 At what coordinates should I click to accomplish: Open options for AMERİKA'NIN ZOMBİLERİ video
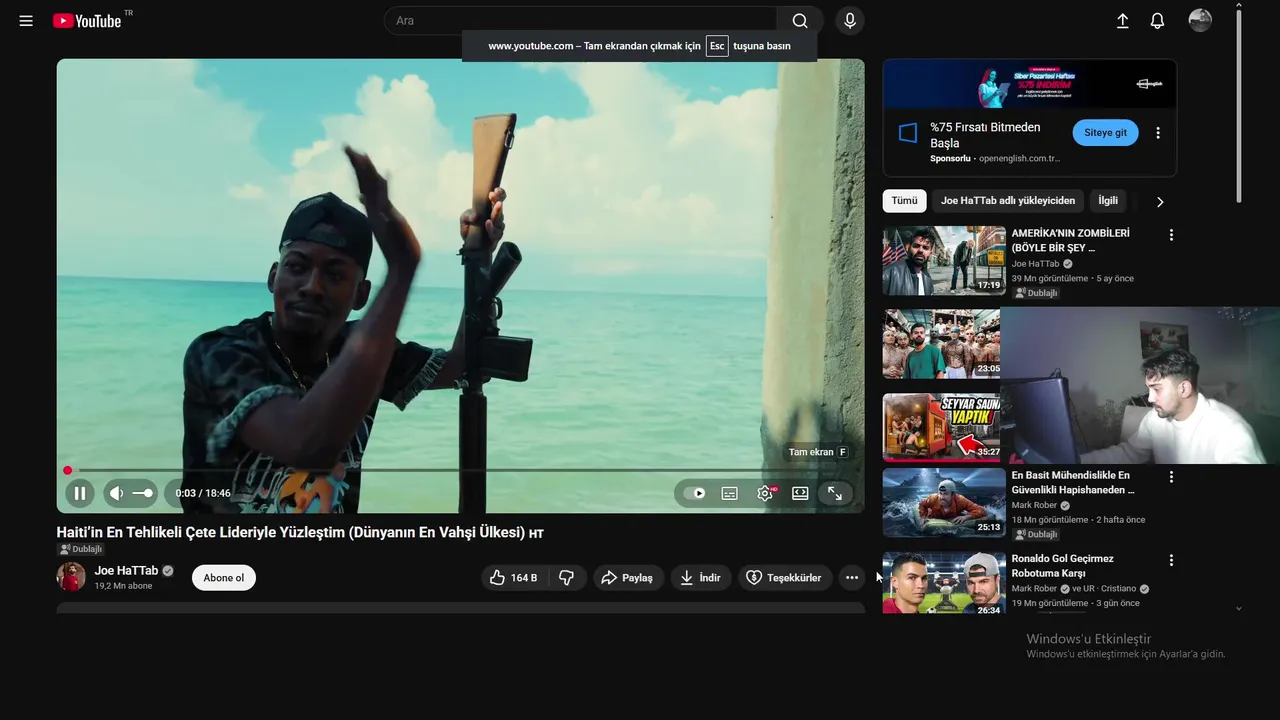[x=1171, y=235]
